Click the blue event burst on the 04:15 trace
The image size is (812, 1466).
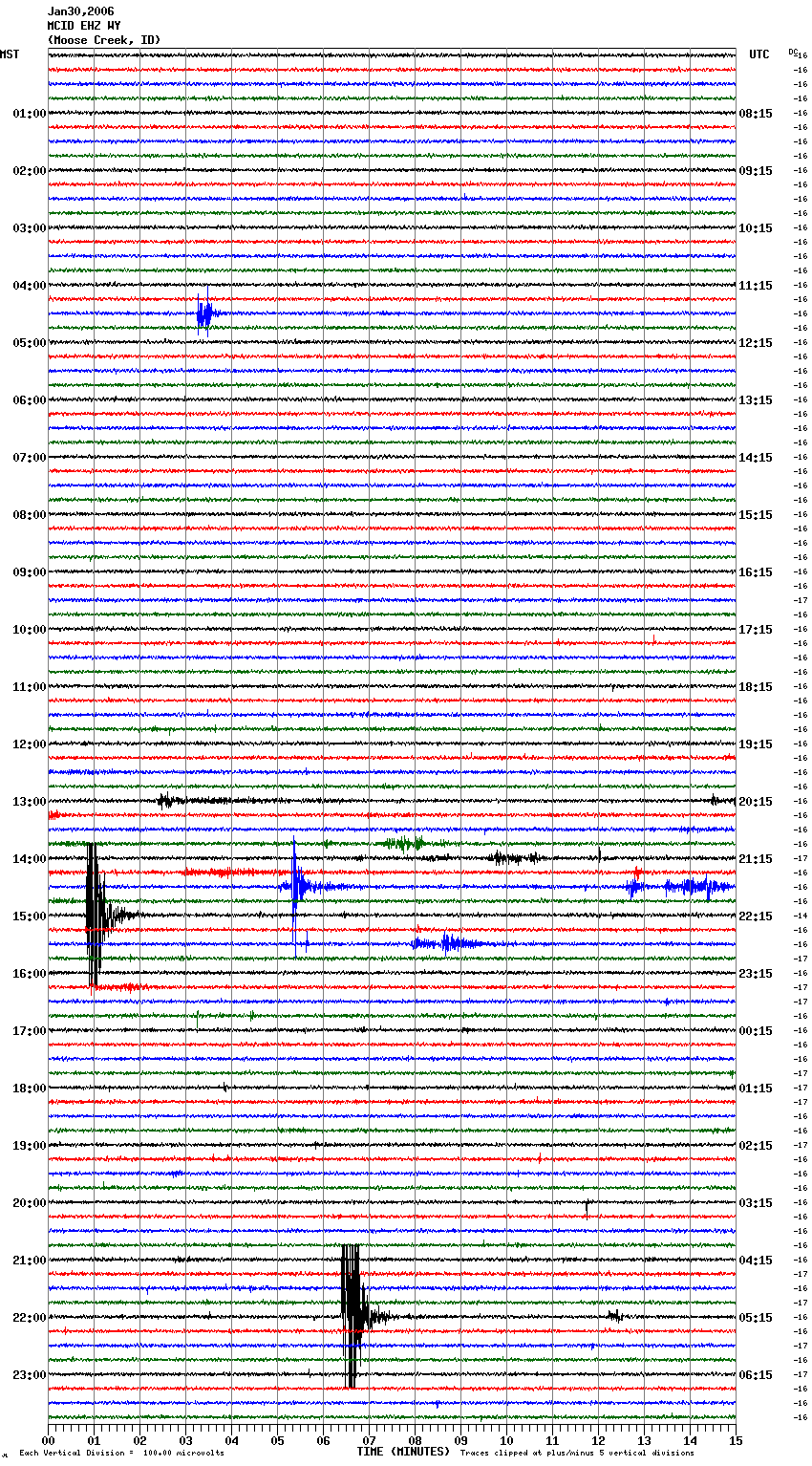tap(208, 313)
